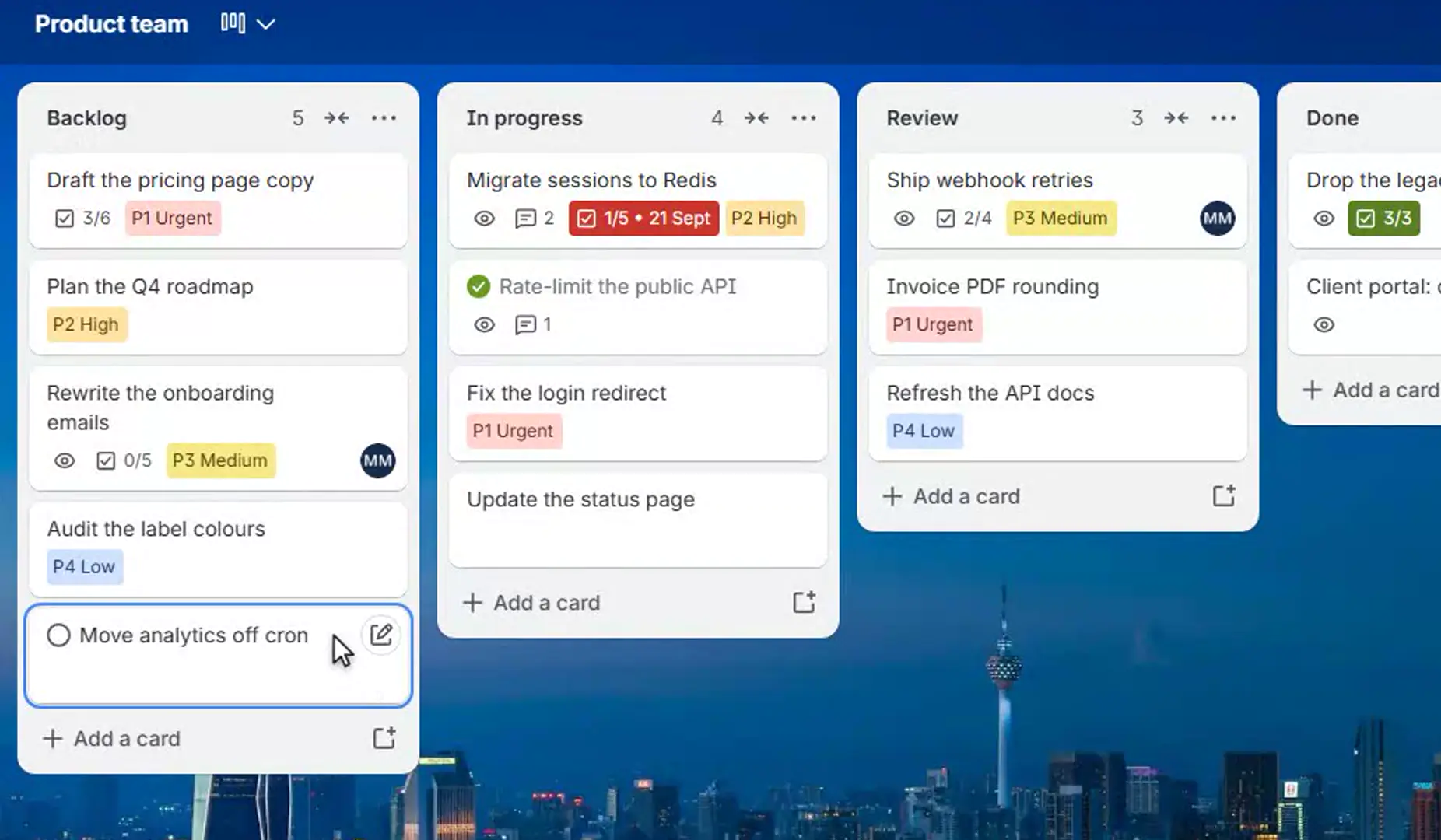The width and height of the screenshot is (1441, 840).
Task: Click watch icon on Drop the legacy card
Action: [x=1324, y=219]
